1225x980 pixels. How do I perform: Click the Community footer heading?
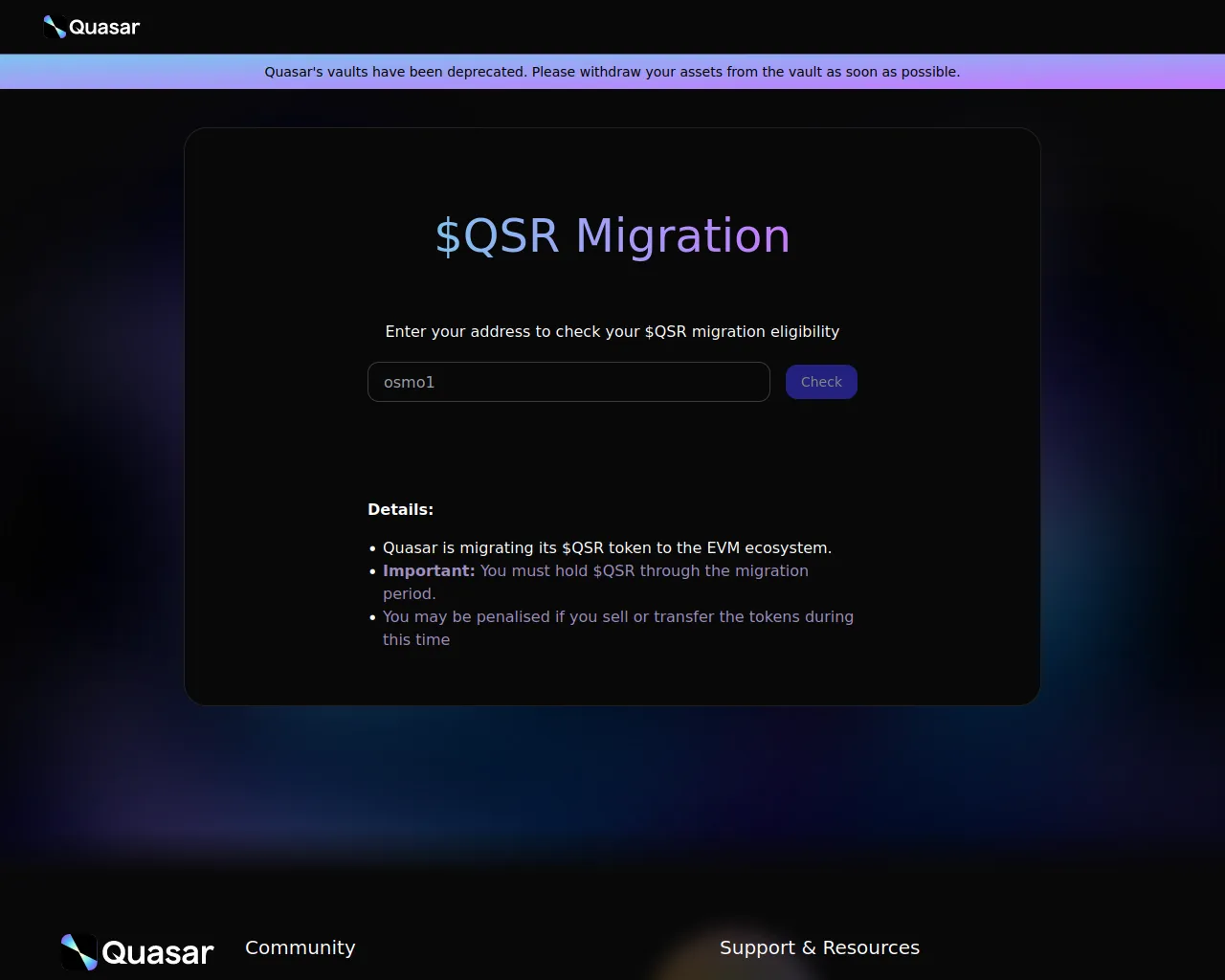[x=300, y=947]
